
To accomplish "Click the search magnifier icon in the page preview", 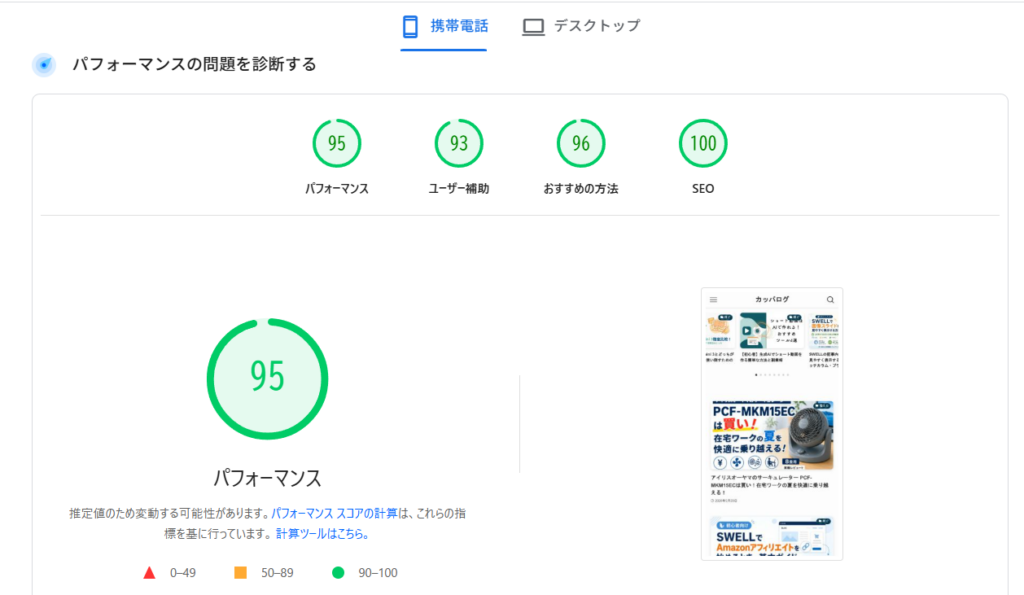I will click(830, 300).
